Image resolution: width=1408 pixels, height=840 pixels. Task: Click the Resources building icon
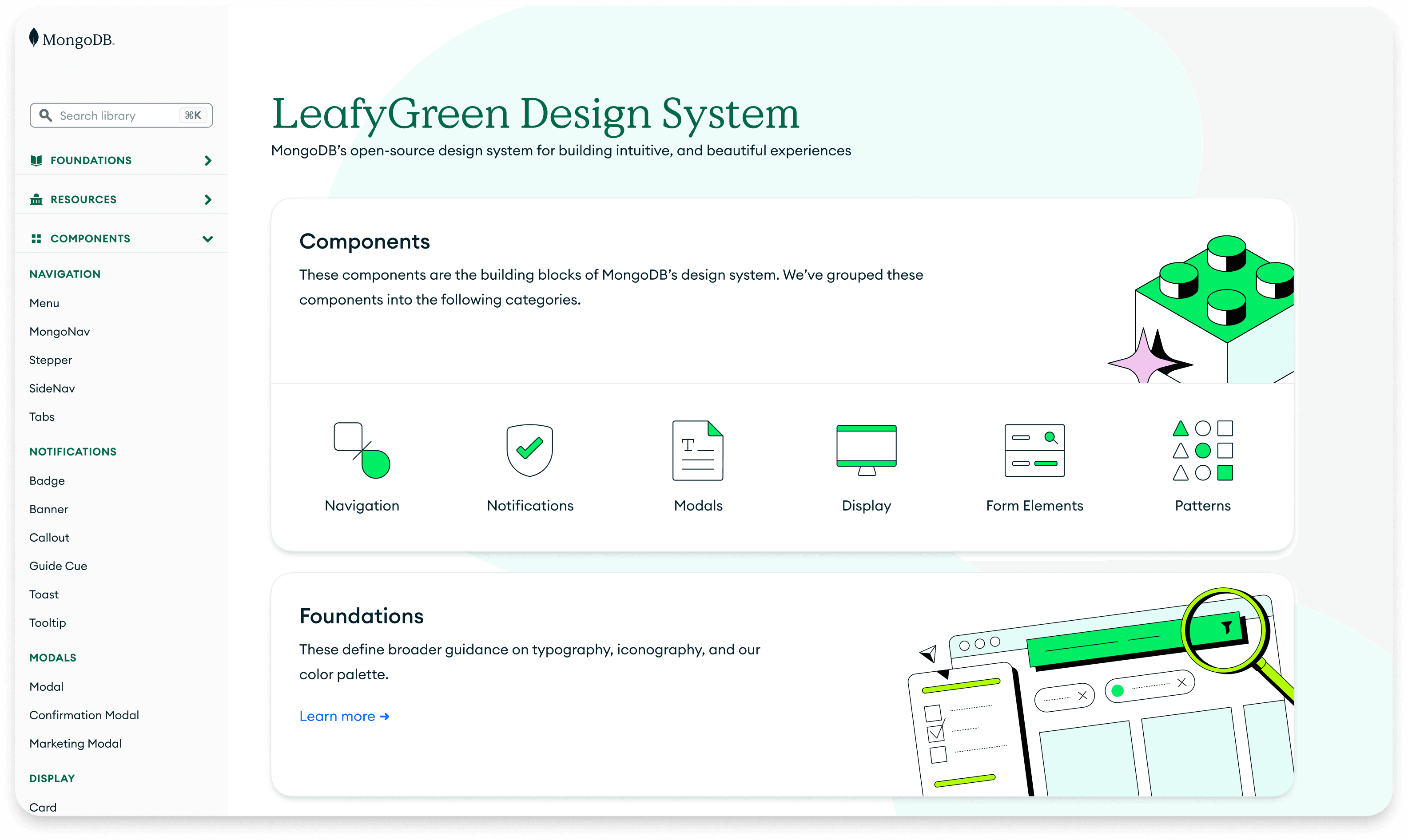click(36, 199)
